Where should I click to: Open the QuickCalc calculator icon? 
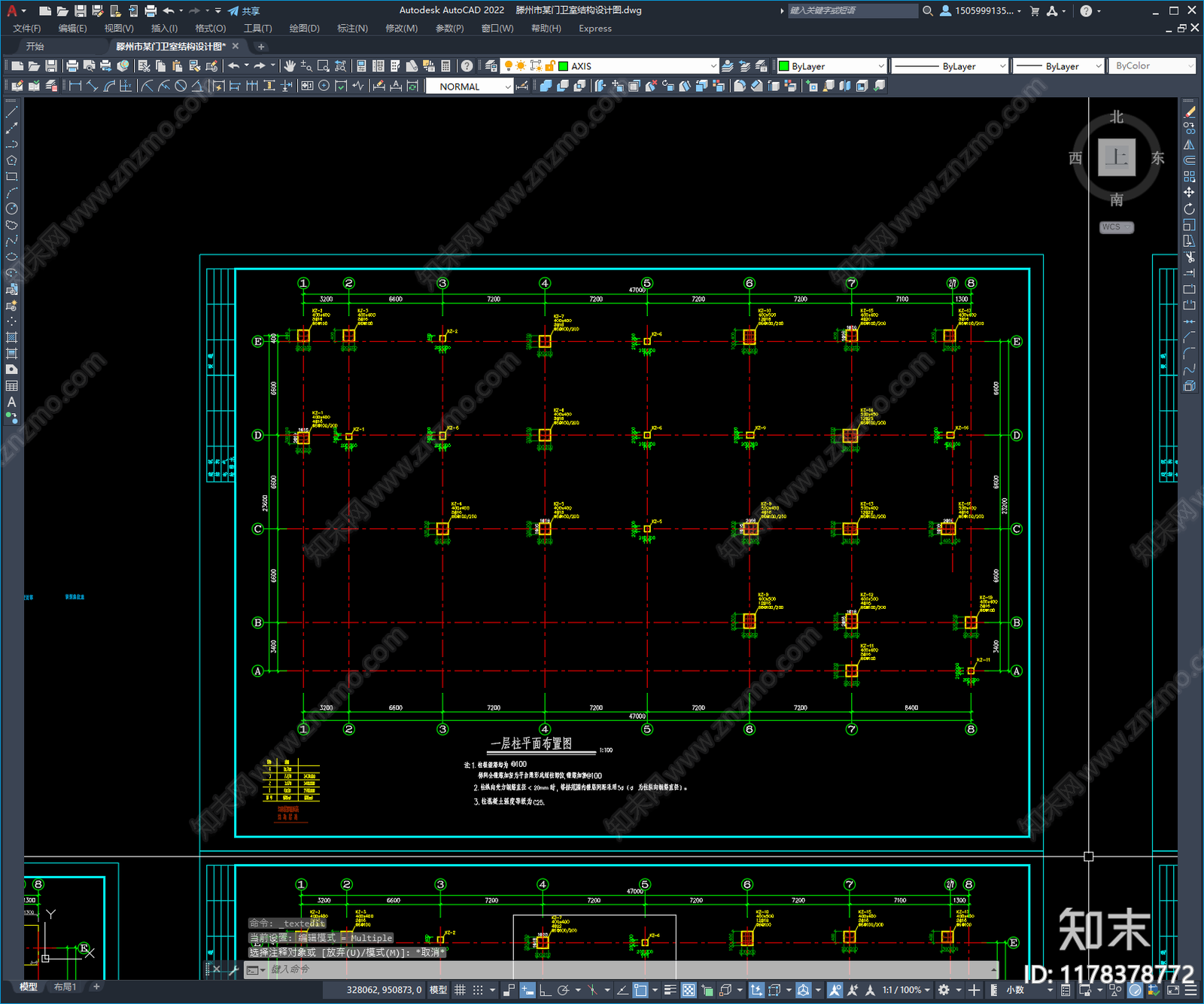pyautogui.click(x=445, y=66)
